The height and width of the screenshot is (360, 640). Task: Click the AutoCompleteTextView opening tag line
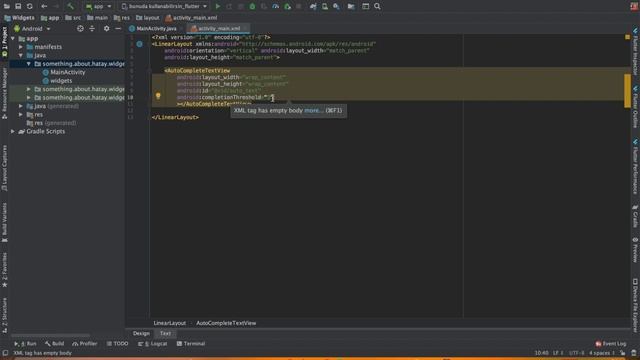click(197, 71)
